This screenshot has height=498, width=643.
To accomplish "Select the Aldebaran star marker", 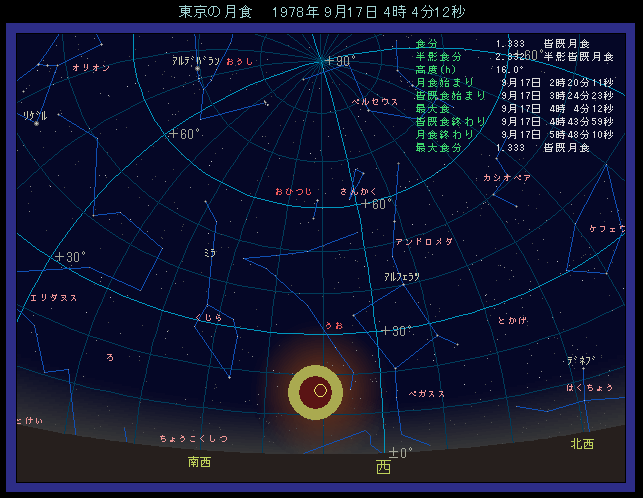I will click(x=197, y=69).
